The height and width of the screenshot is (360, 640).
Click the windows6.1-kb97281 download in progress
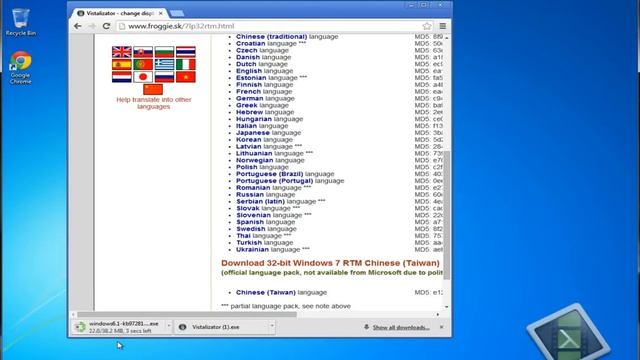click(119, 327)
